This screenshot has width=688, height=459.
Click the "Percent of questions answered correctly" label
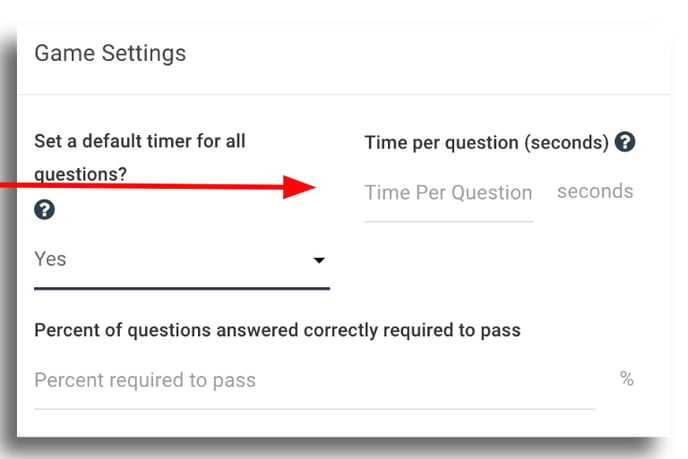click(x=277, y=329)
